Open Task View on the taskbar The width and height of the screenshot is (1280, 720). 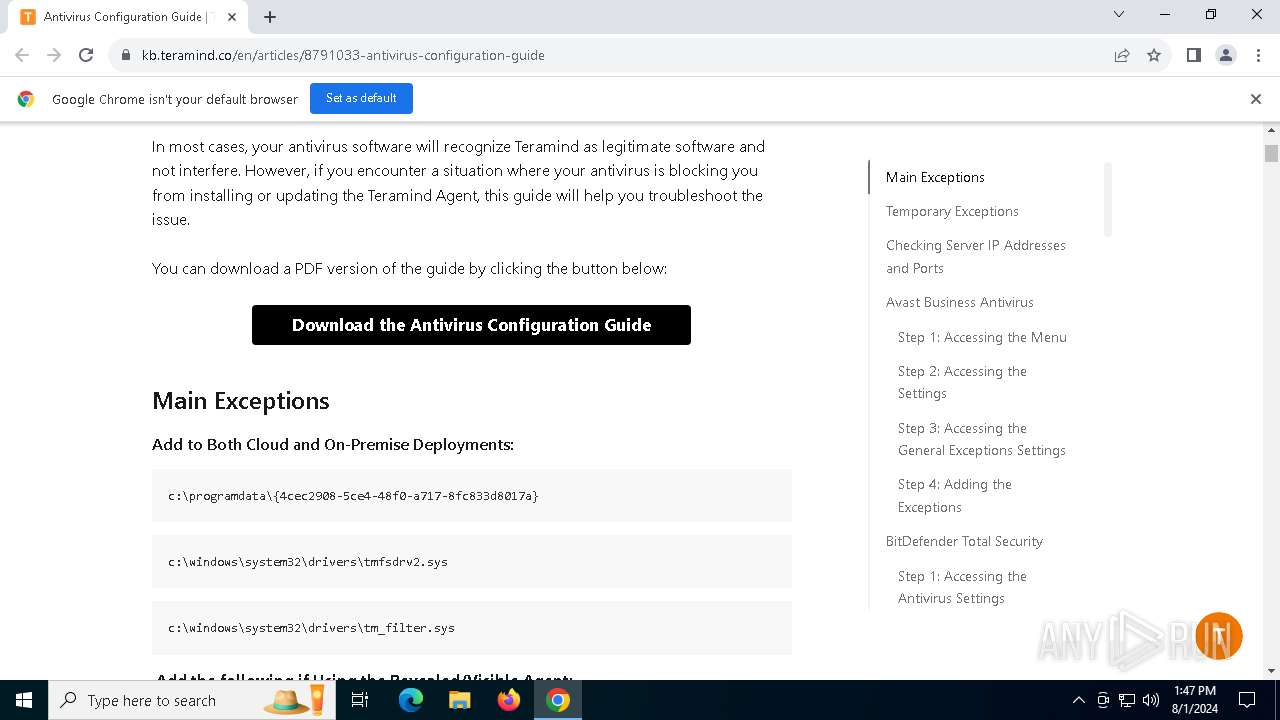(360, 700)
